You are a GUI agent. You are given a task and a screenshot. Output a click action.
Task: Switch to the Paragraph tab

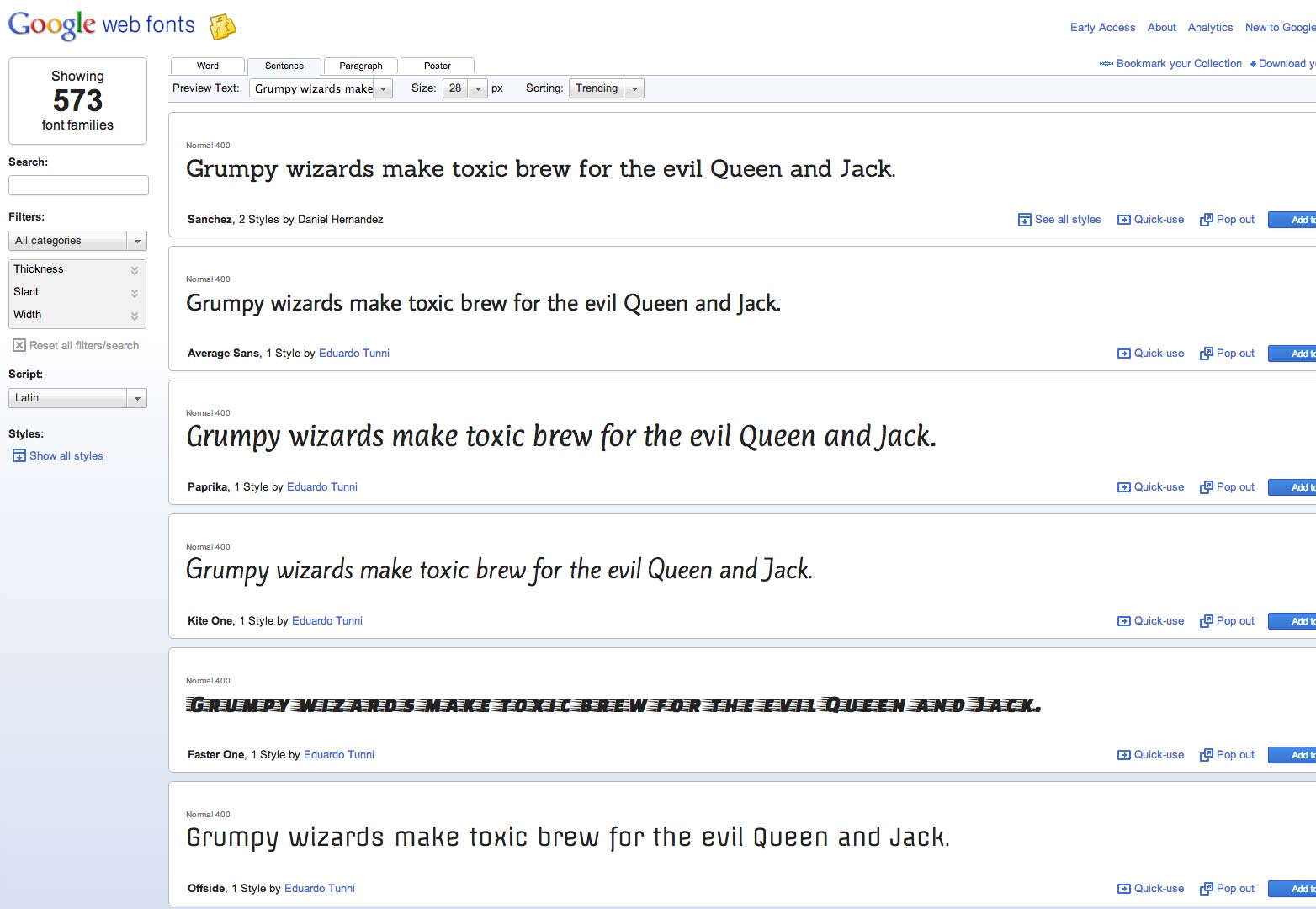[x=361, y=66]
